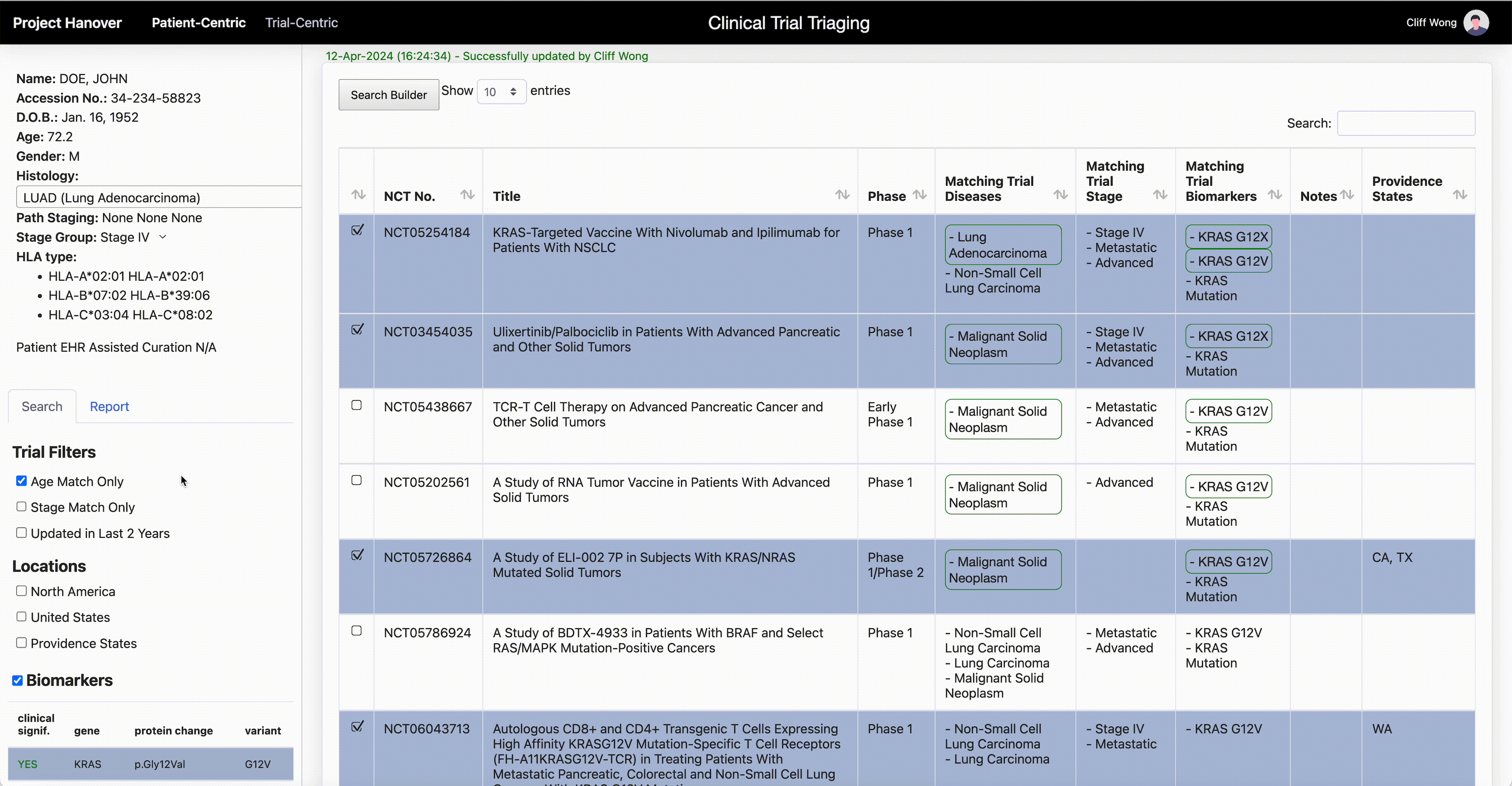Click KRAS G12X tag in NCT05254184 row
1512x786 pixels.
(1228, 237)
